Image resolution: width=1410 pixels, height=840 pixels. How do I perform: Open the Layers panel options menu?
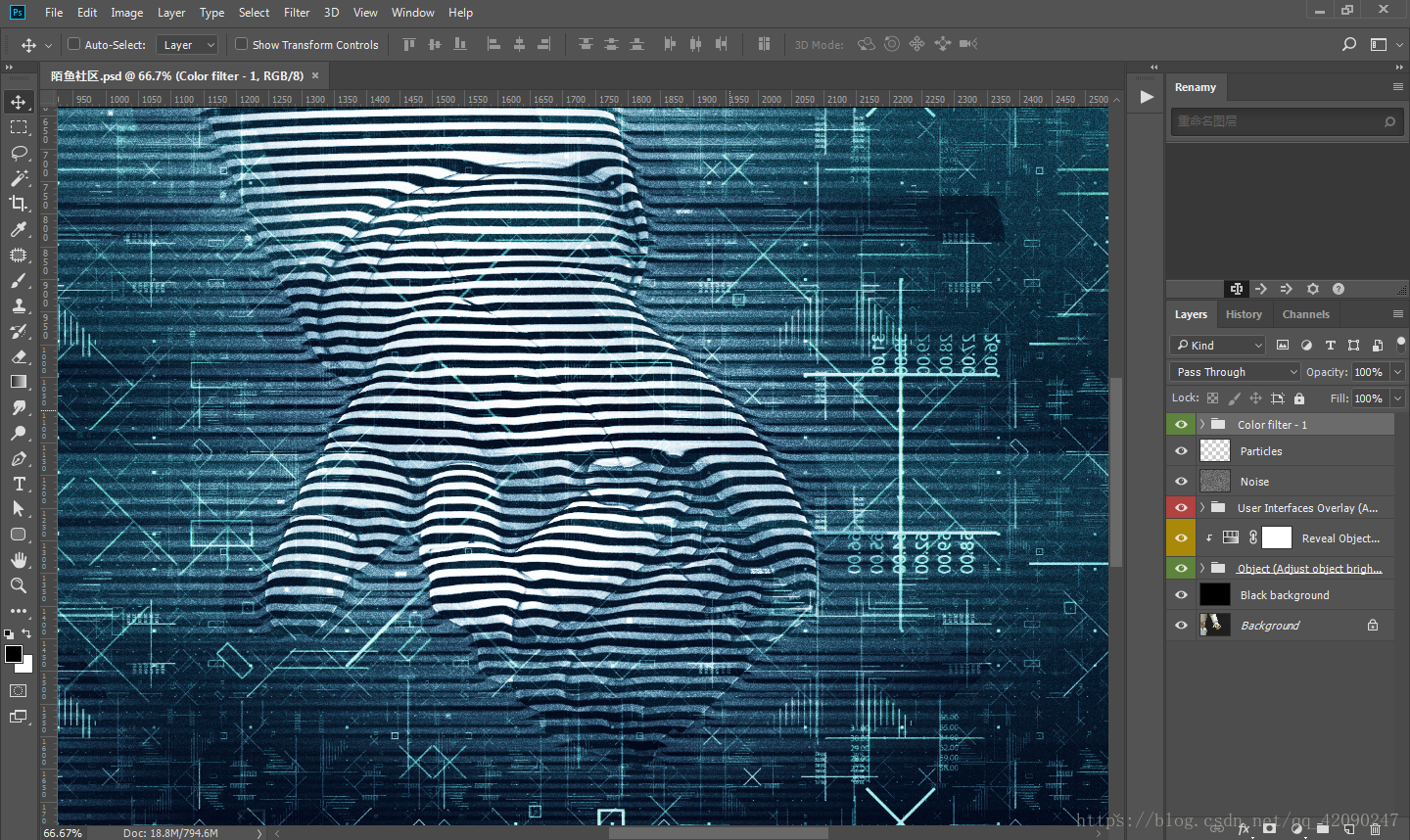click(1398, 314)
